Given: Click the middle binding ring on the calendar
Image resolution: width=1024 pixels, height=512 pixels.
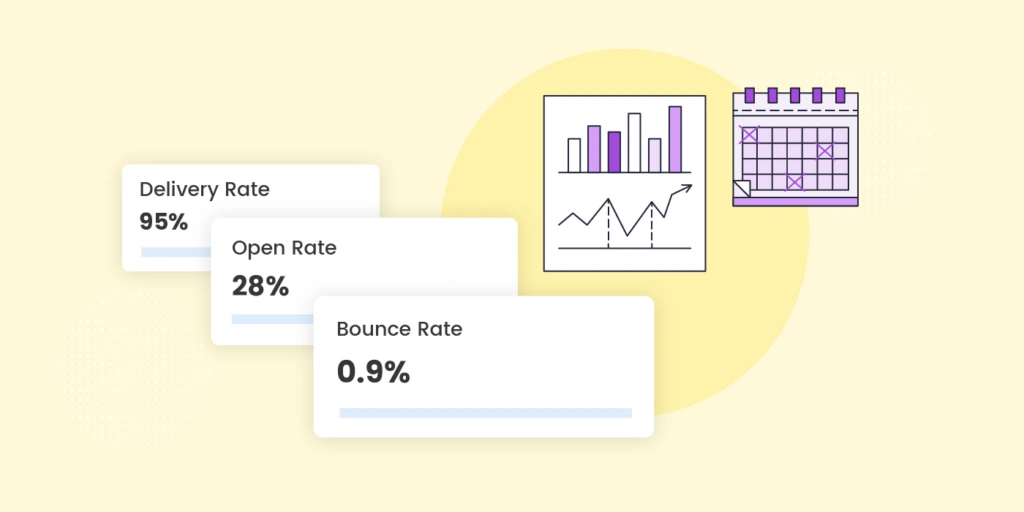Looking at the screenshot, I should [x=796, y=95].
